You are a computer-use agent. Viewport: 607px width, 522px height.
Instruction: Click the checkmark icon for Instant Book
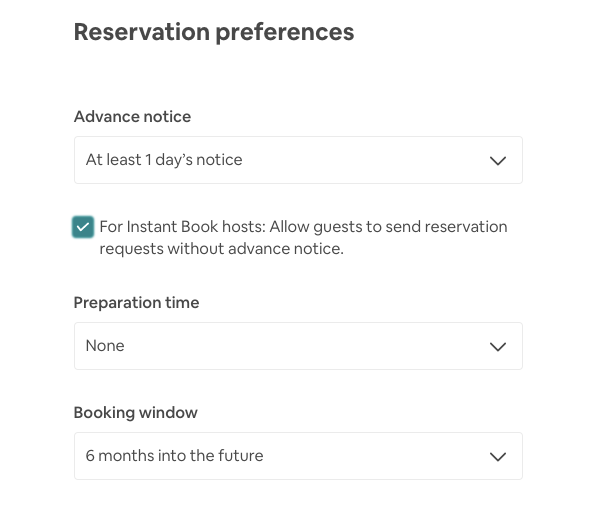pos(83,227)
